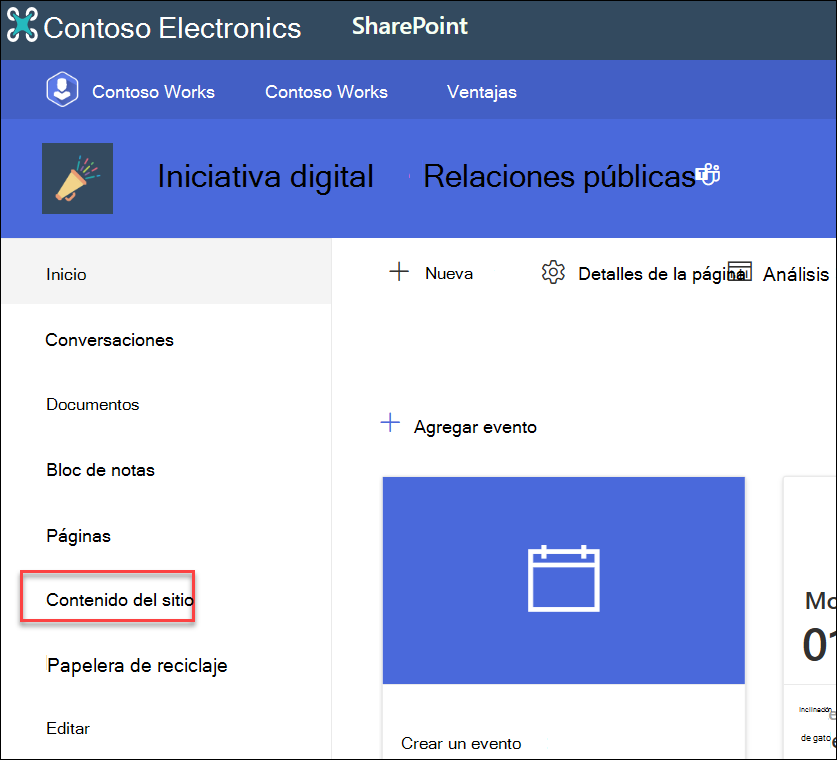The width and height of the screenshot is (837, 760).
Task: Click Editar at the bottom of navigation
Action: click(x=68, y=729)
